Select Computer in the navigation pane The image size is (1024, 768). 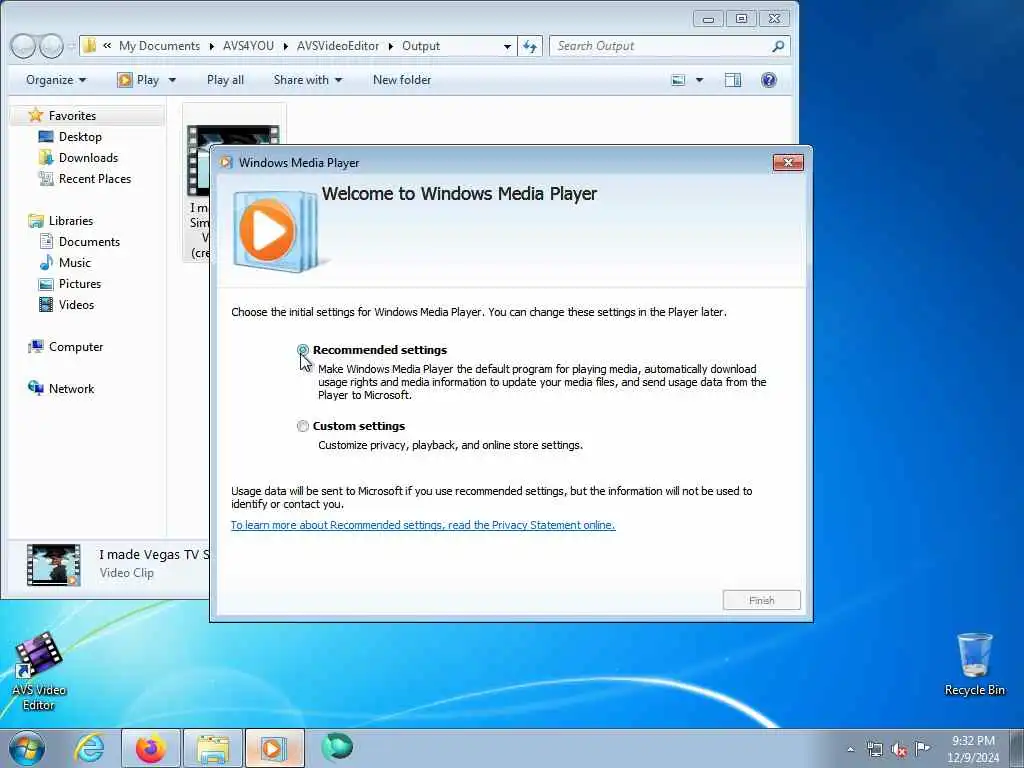point(76,347)
